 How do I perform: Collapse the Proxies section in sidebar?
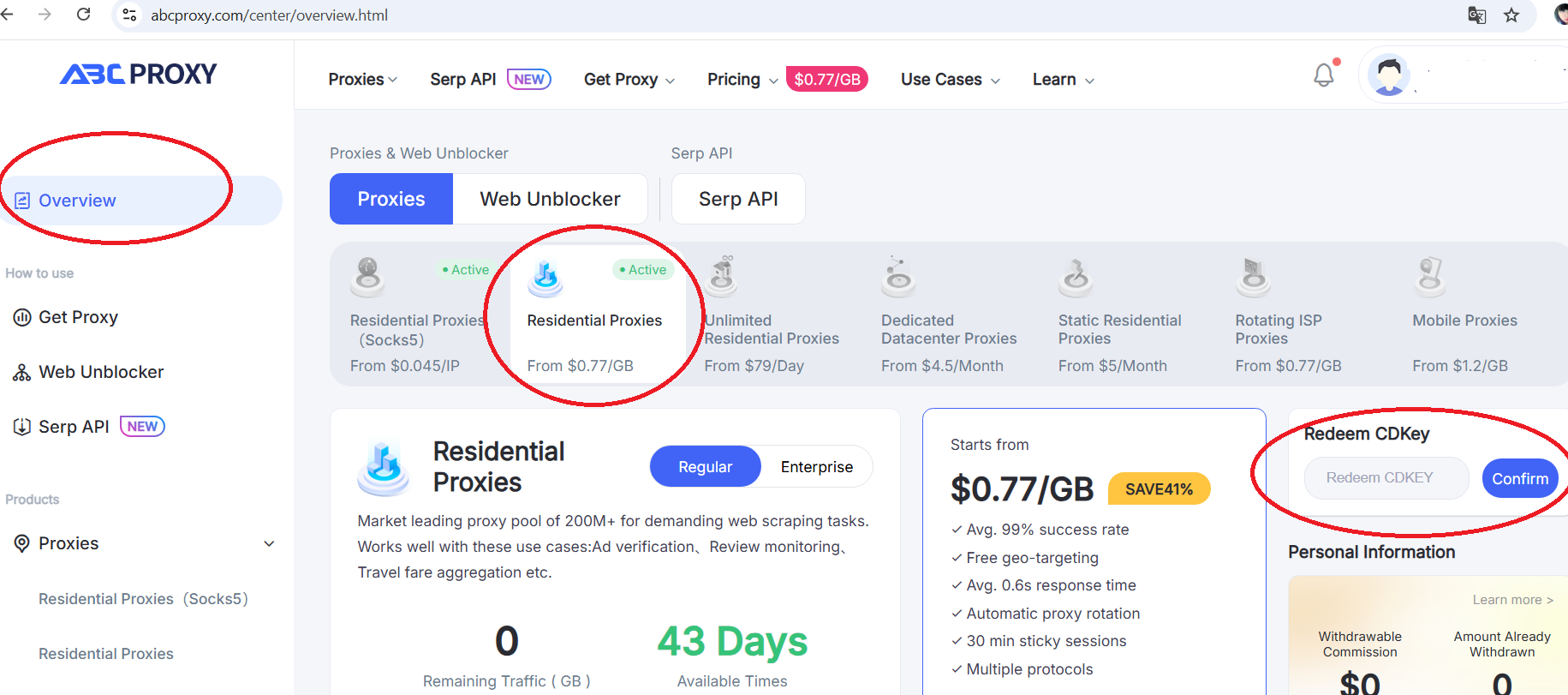[269, 543]
